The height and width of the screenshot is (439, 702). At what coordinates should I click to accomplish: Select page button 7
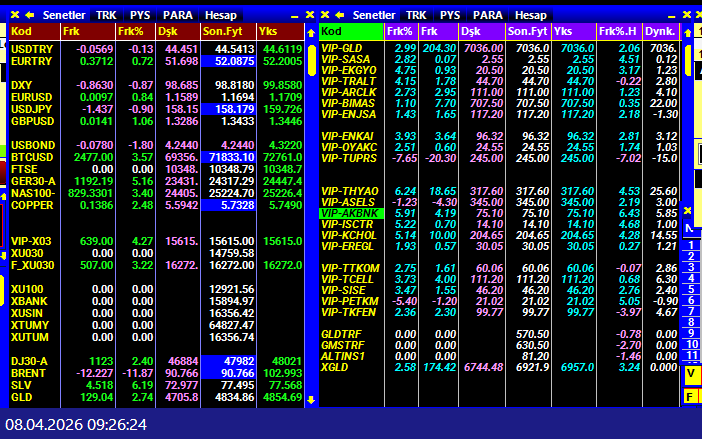(x=691, y=311)
